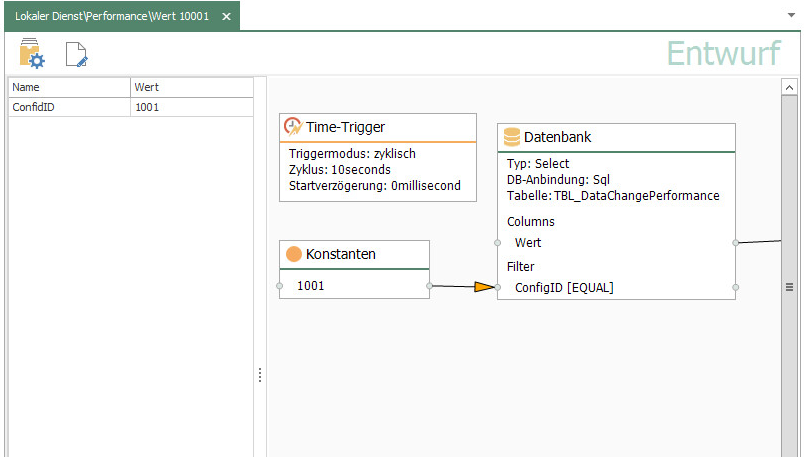Select the ConfidID table cell

pyautogui.click(x=69, y=107)
